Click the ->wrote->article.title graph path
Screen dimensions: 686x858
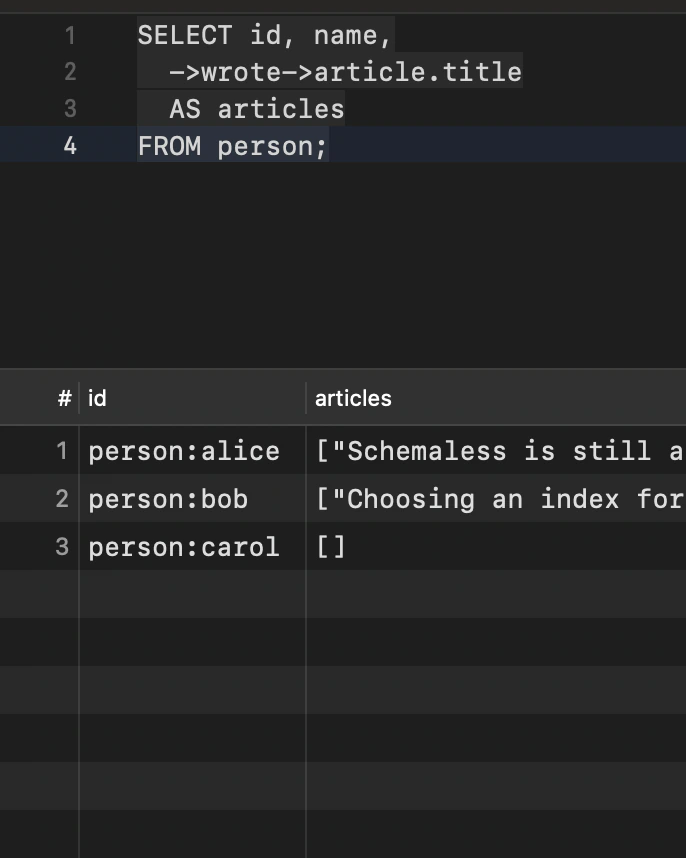coord(346,72)
